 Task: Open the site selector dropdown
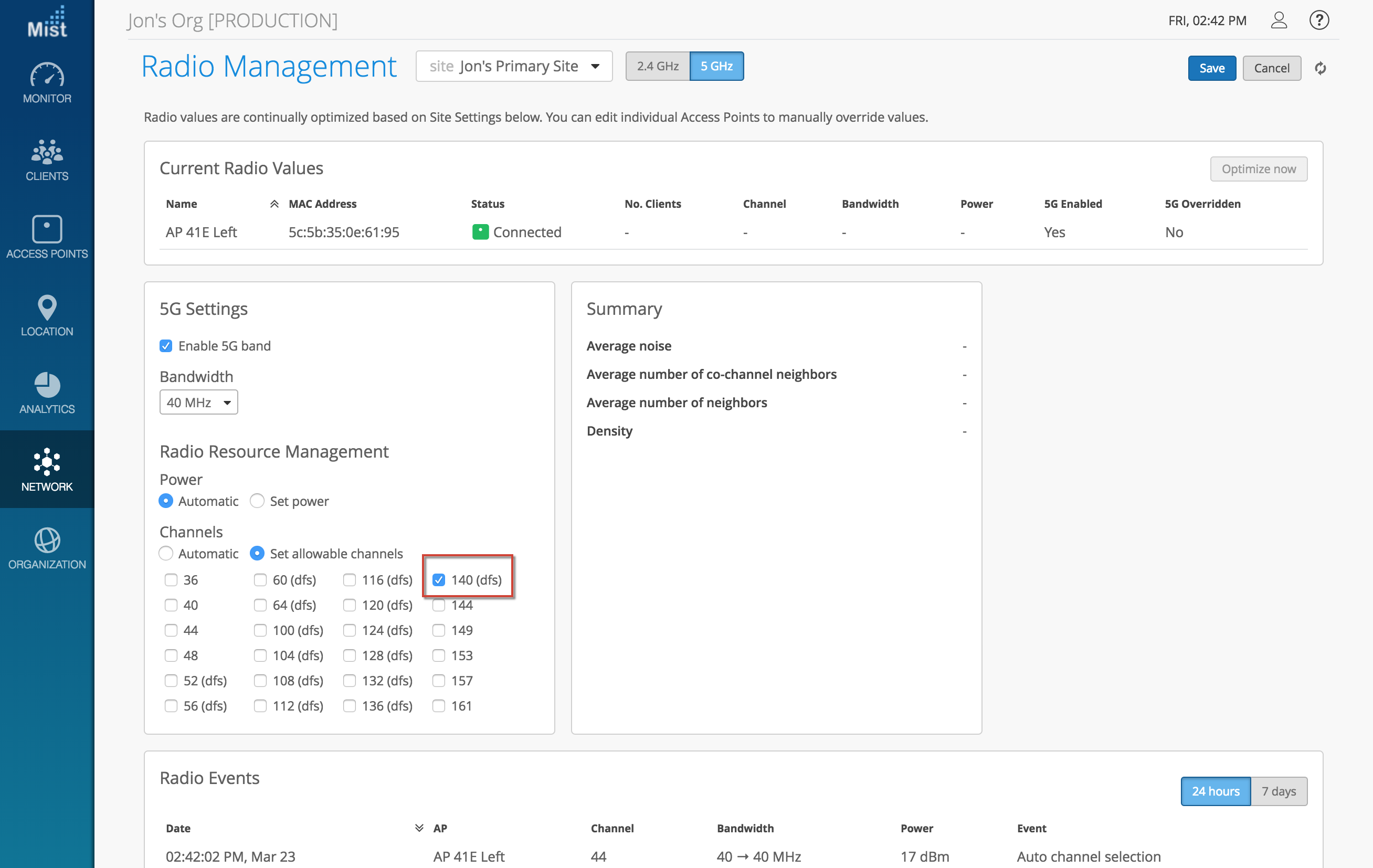click(x=514, y=66)
